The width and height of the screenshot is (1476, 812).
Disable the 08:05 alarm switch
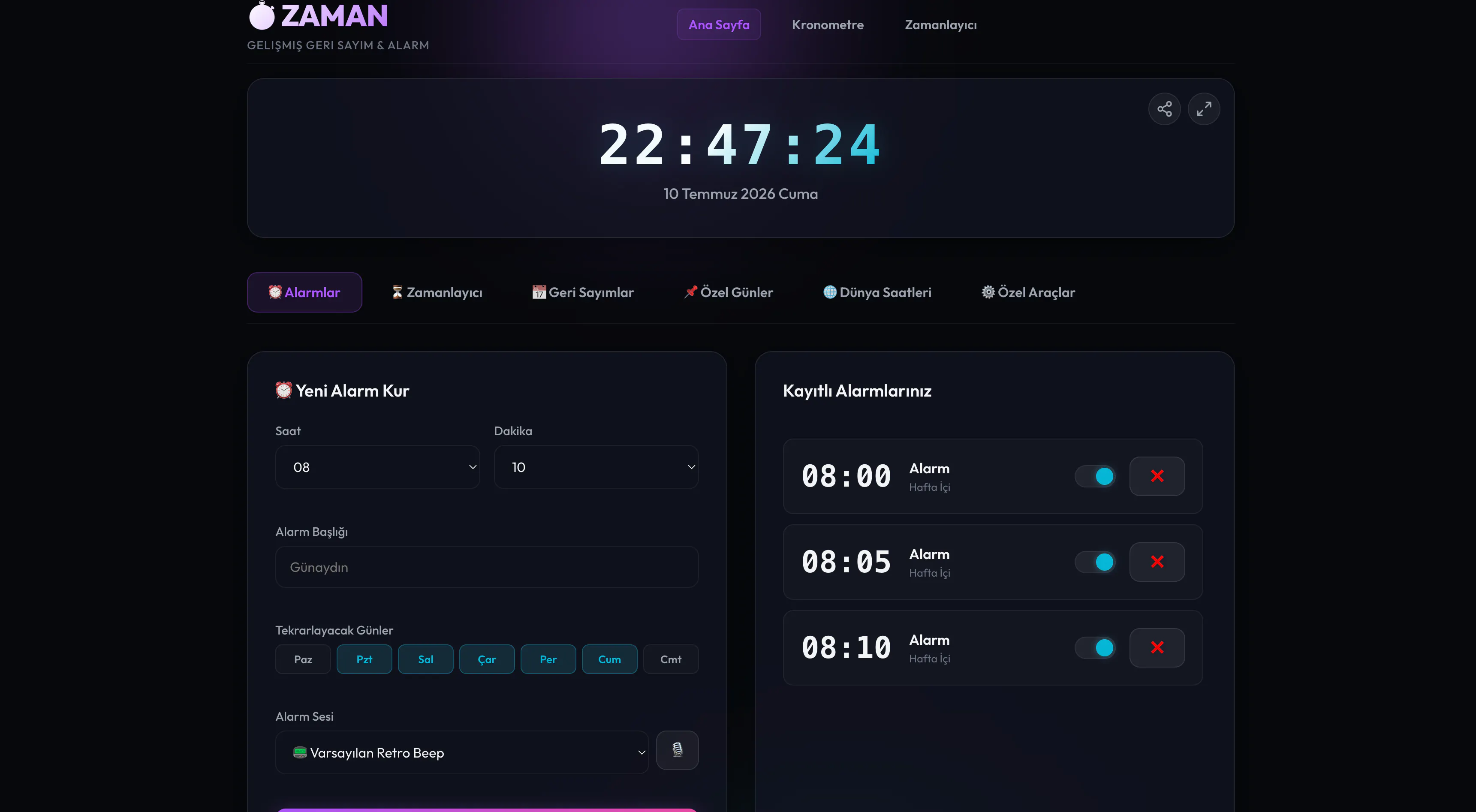click(1095, 562)
